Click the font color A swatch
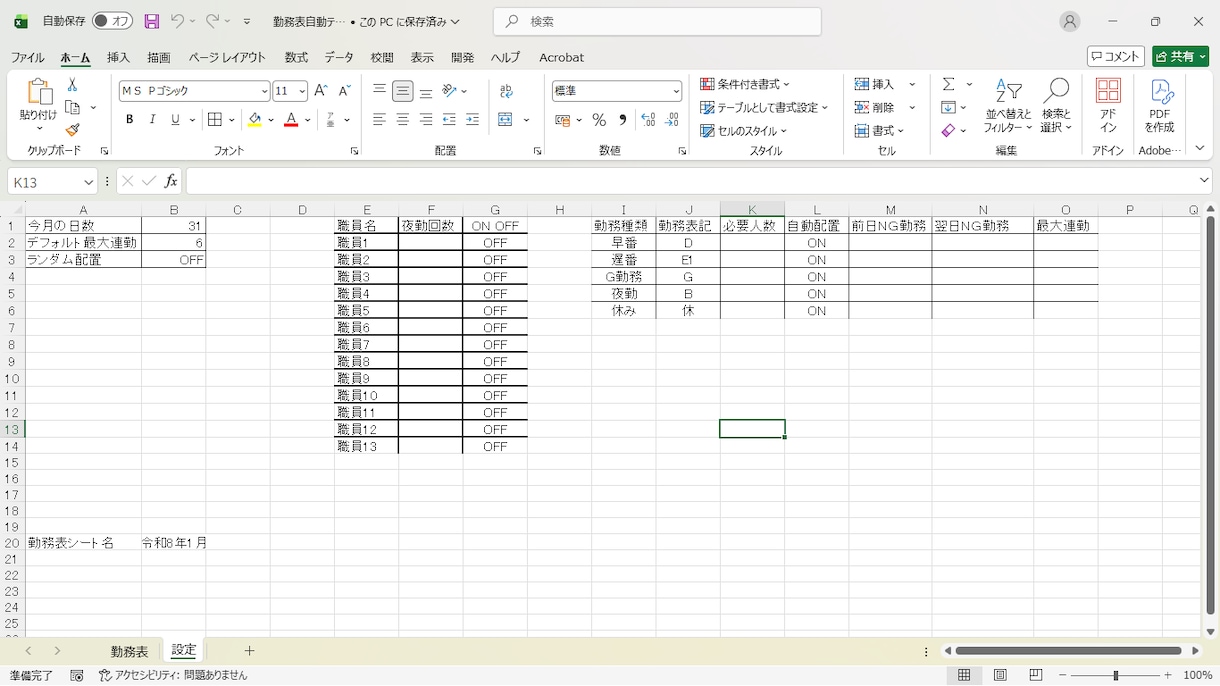Image resolution: width=1220 pixels, height=686 pixels. click(291, 120)
